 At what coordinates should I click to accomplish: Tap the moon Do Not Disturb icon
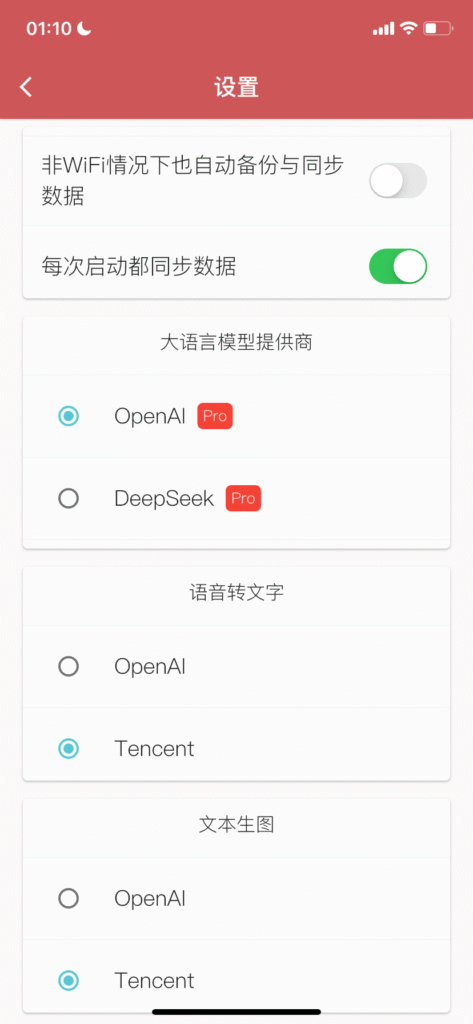tap(84, 28)
